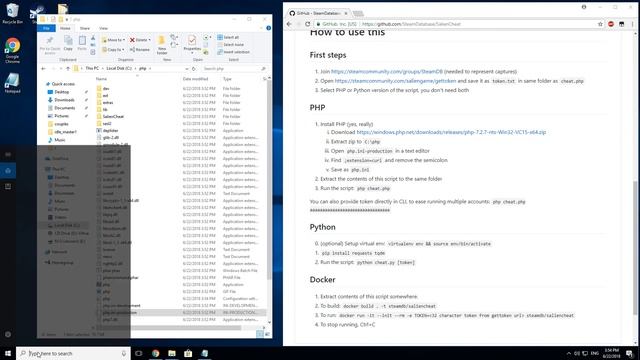Click the Chrome address bar URL

411,24
